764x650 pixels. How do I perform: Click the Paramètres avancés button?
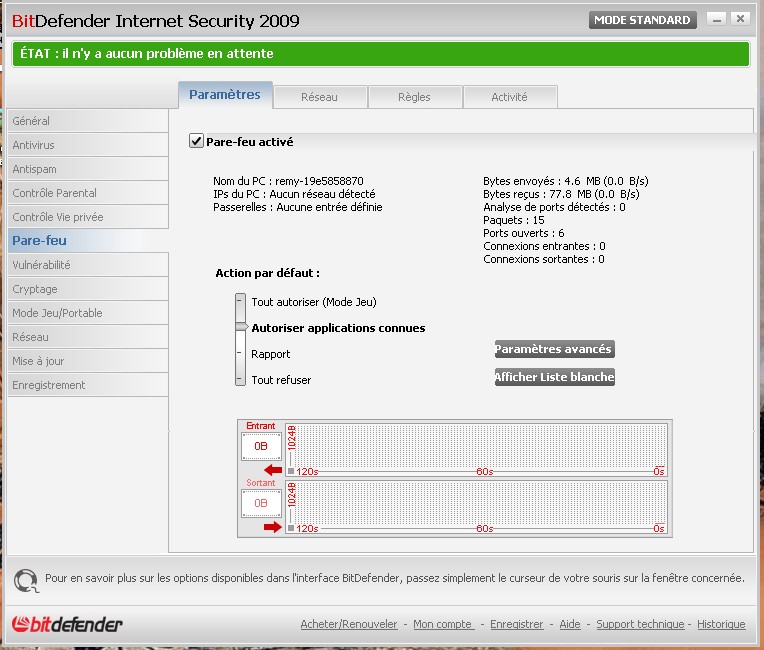(x=554, y=349)
